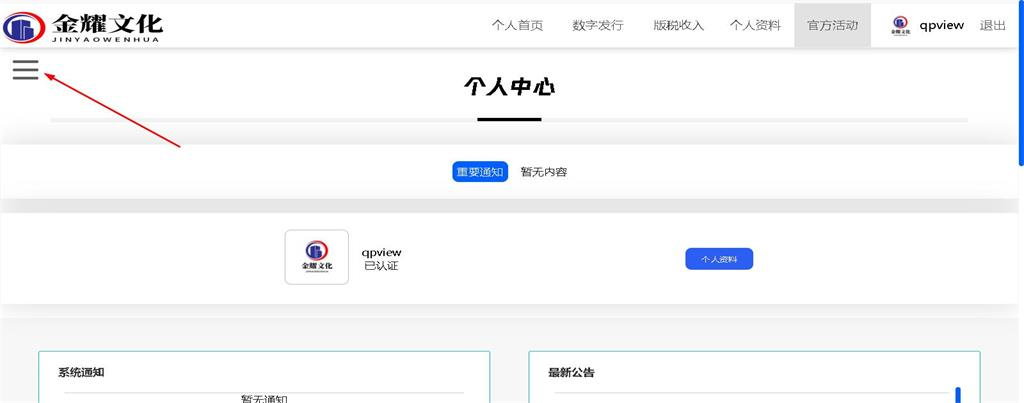Image resolution: width=1024 pixels, height=403 pixels.
Task: Go to 个人首页 in the top navigation
Action: (517, 25)
